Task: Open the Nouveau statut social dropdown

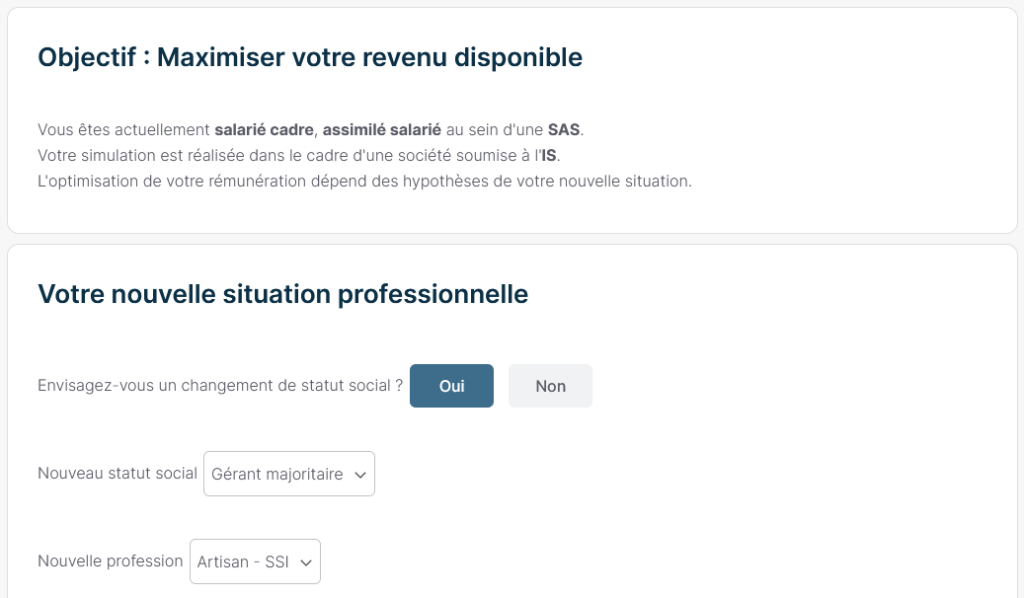Action: (x=288, y=474)
